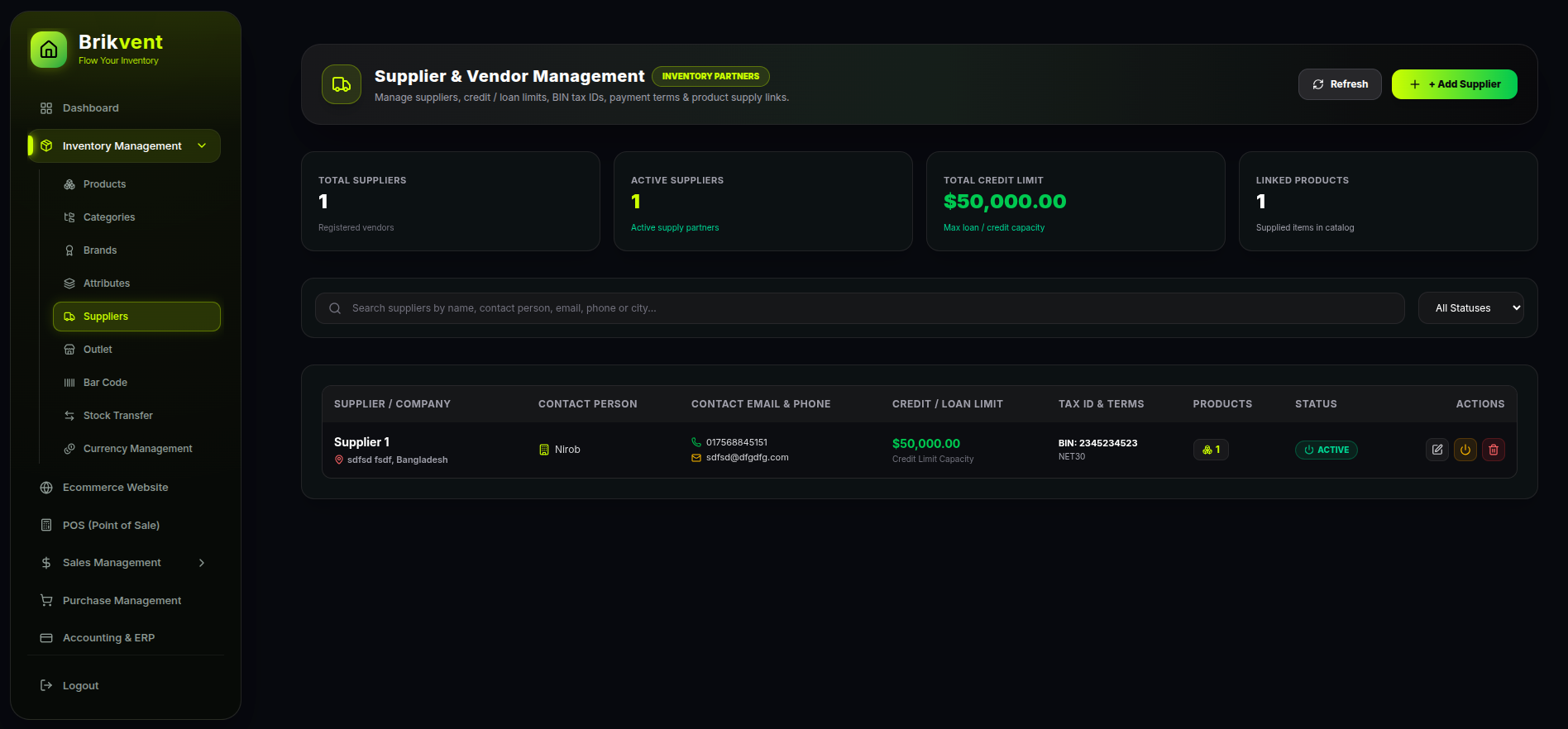Click the Brikvent home logo icon

[x=49, y=50]
